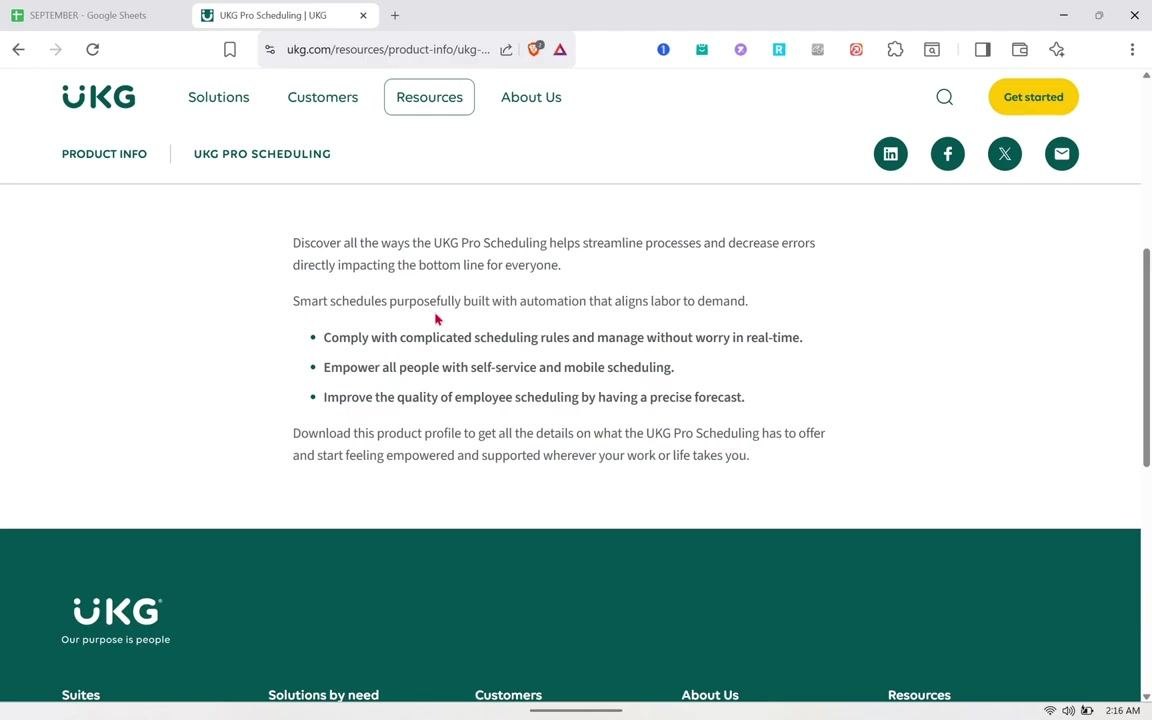Share page via LinkedIn icon

[x=890, y=154]
